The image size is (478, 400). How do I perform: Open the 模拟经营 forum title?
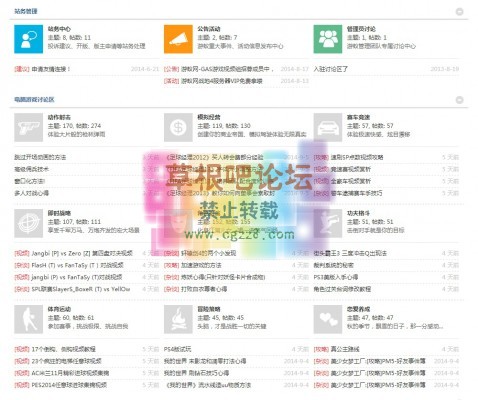(209, 117)
